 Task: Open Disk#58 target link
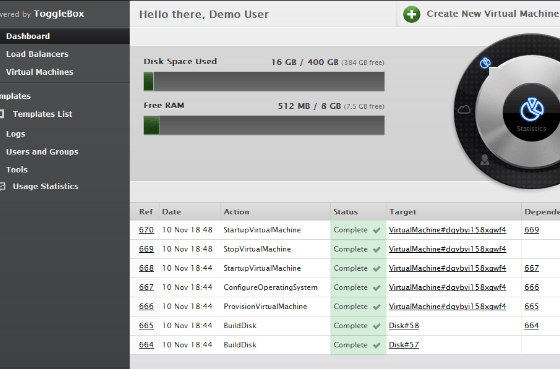pyautogui.click(x=404, y=325)
